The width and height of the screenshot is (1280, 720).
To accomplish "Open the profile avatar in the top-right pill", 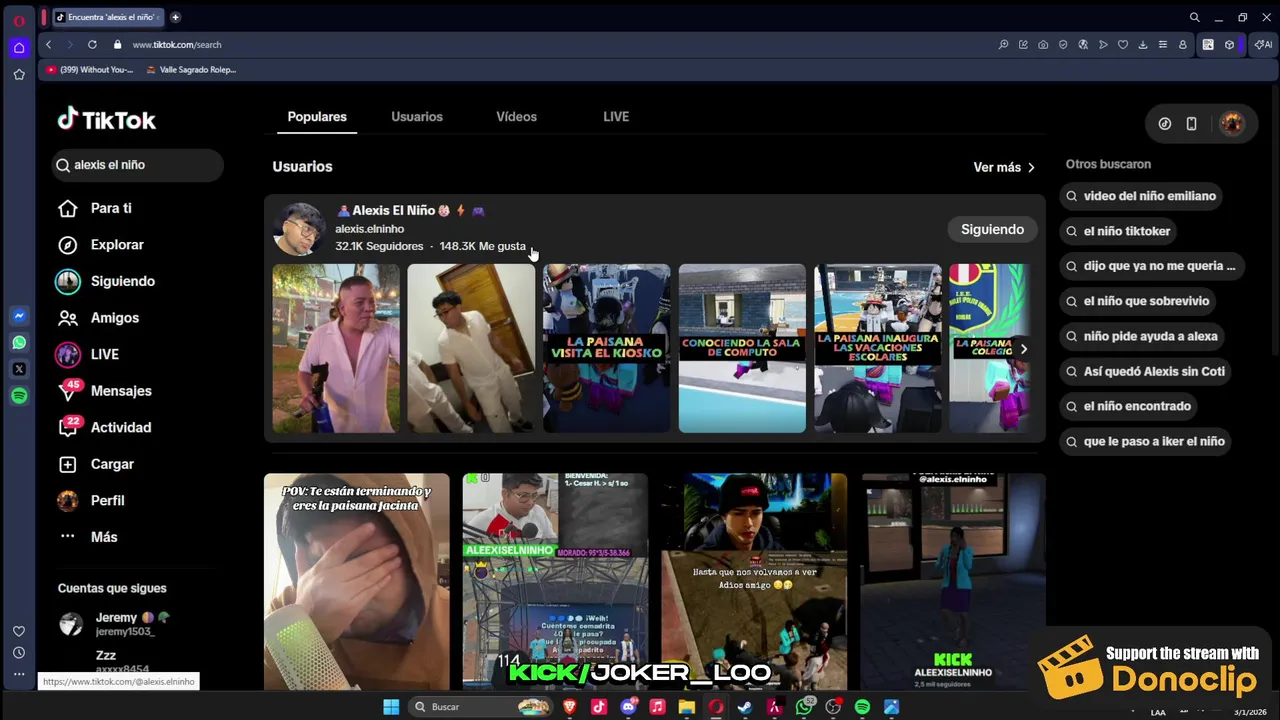I will [x=1231, y=124].
